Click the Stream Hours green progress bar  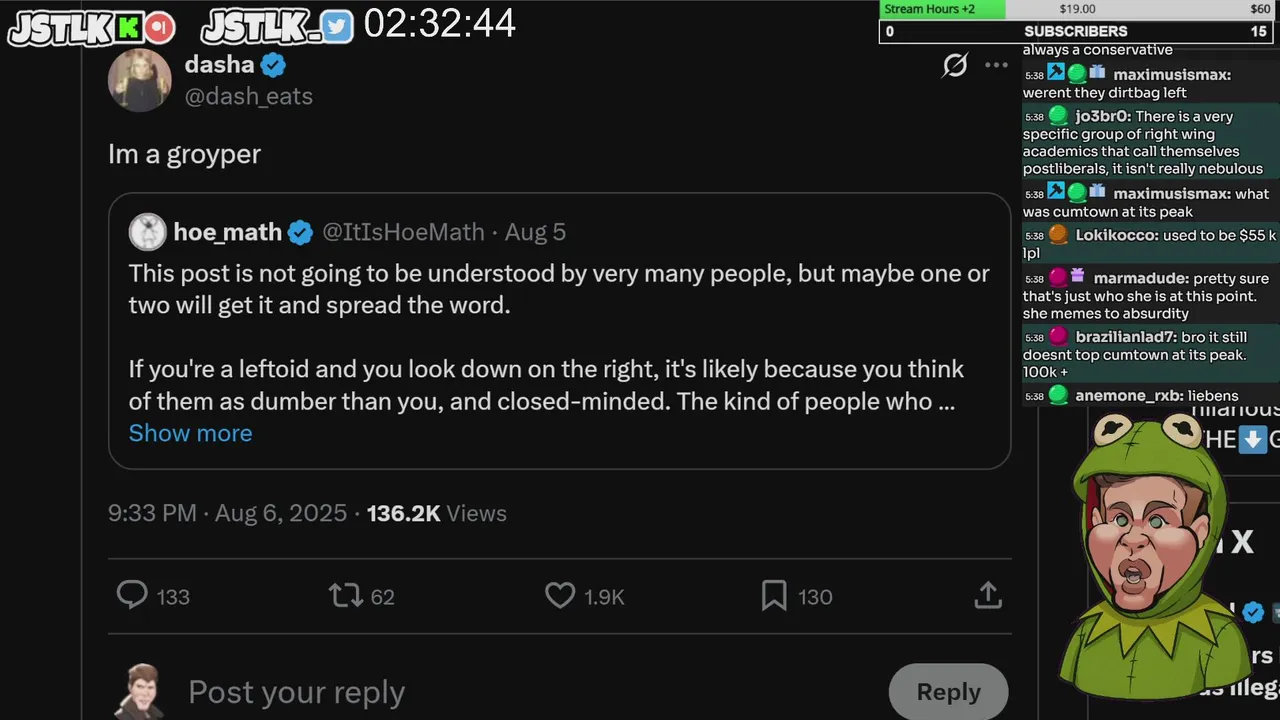pos(942,9)
